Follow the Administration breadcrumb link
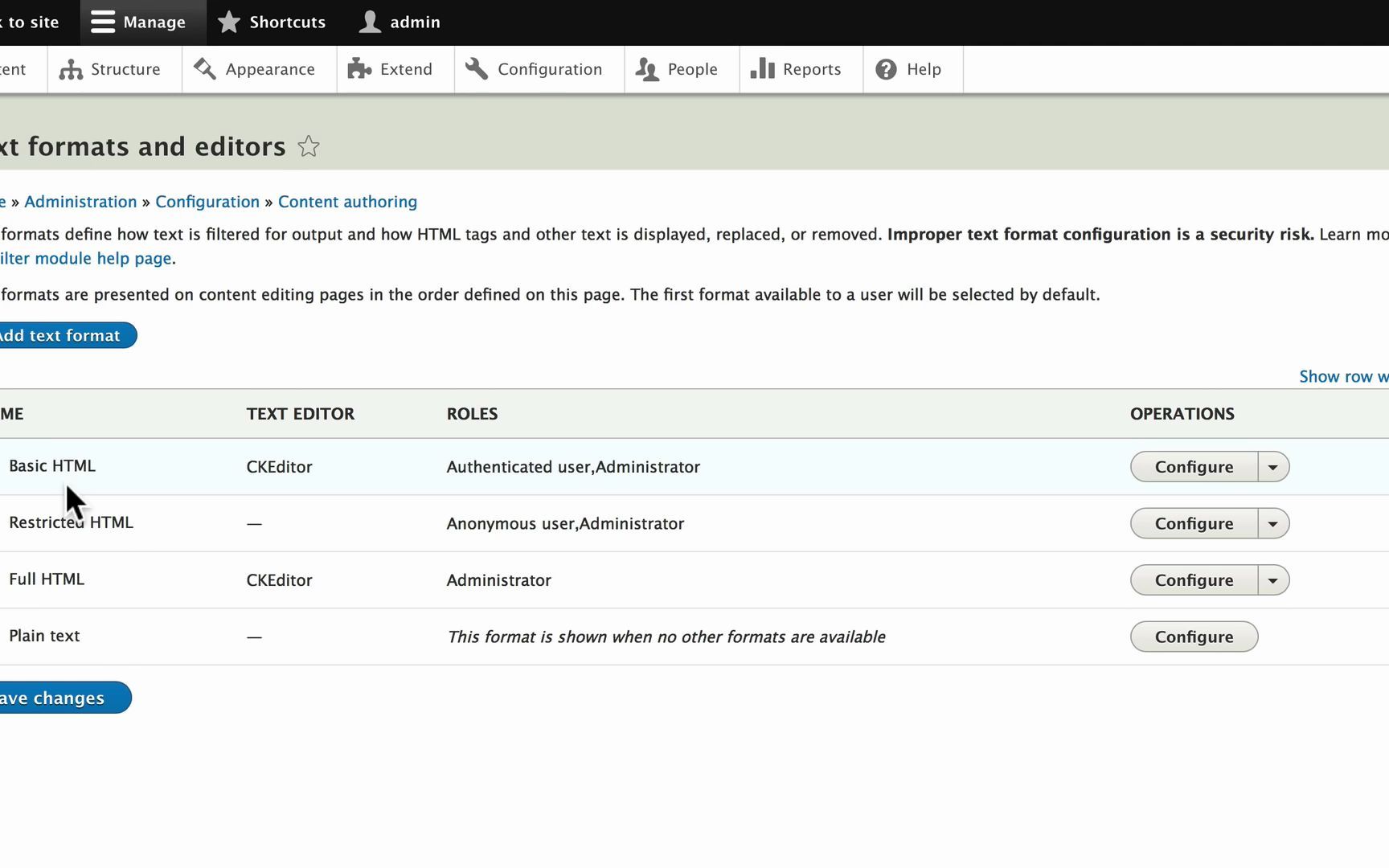 click(80, 202)
